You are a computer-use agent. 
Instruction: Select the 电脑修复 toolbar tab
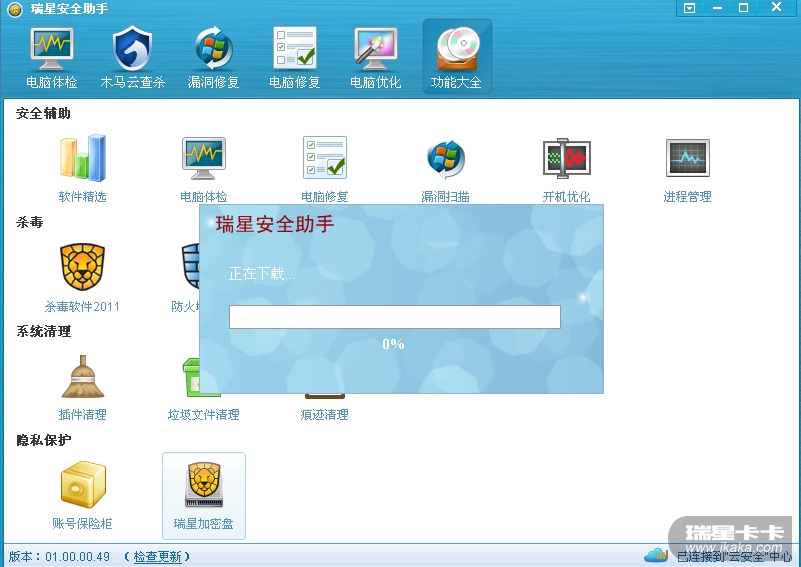295,58
